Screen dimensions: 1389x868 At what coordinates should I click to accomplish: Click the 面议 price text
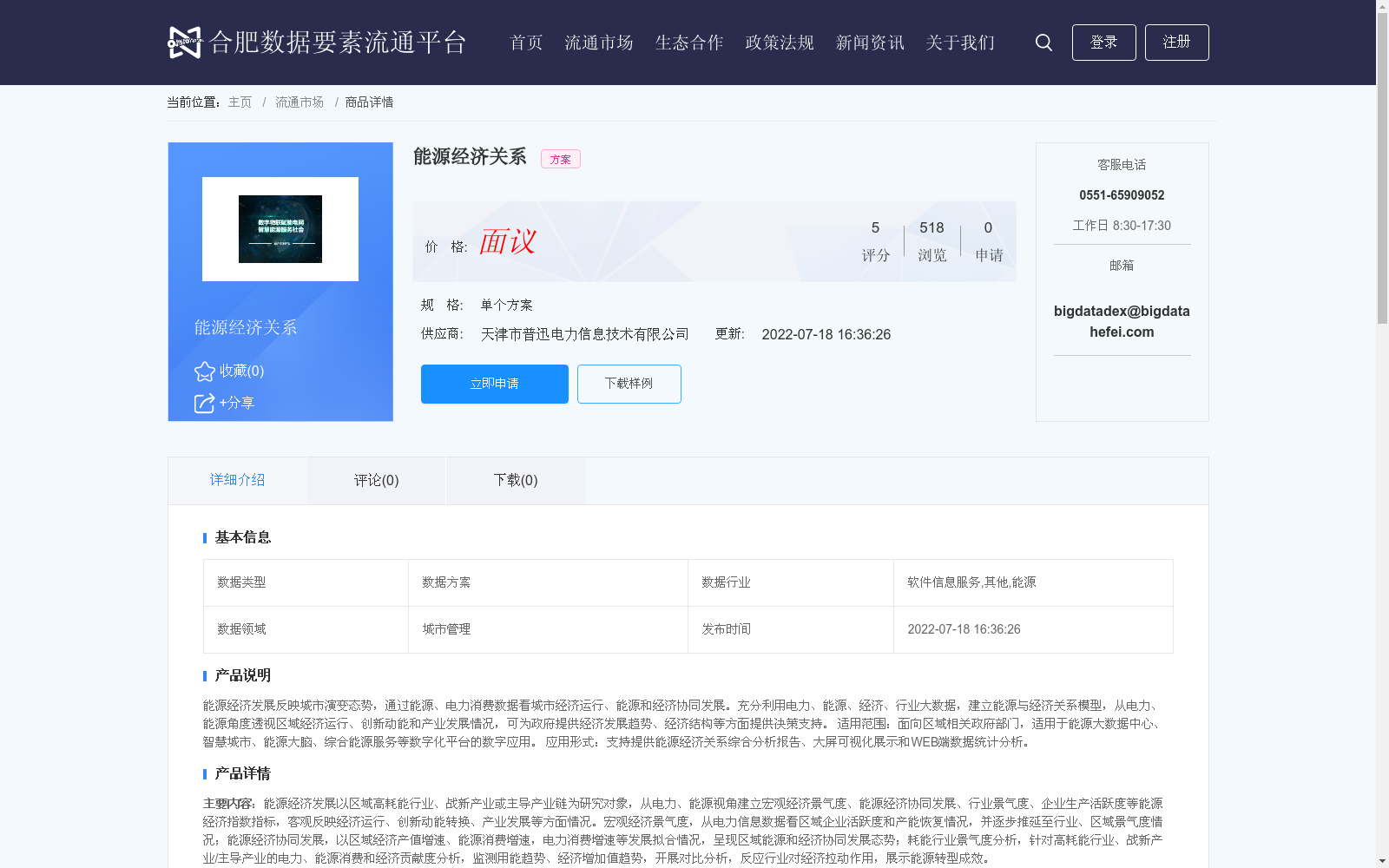click(x=508, y=241)
